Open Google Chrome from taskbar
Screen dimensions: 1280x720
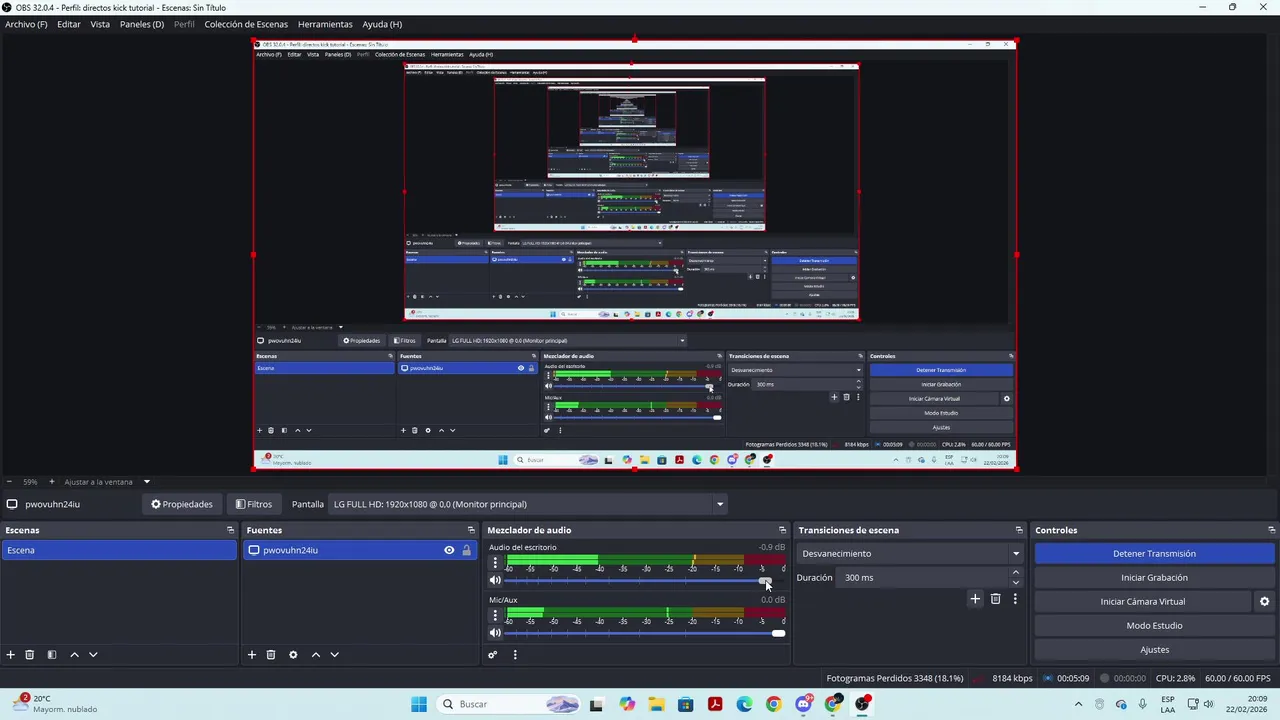[x=773, y=704]
